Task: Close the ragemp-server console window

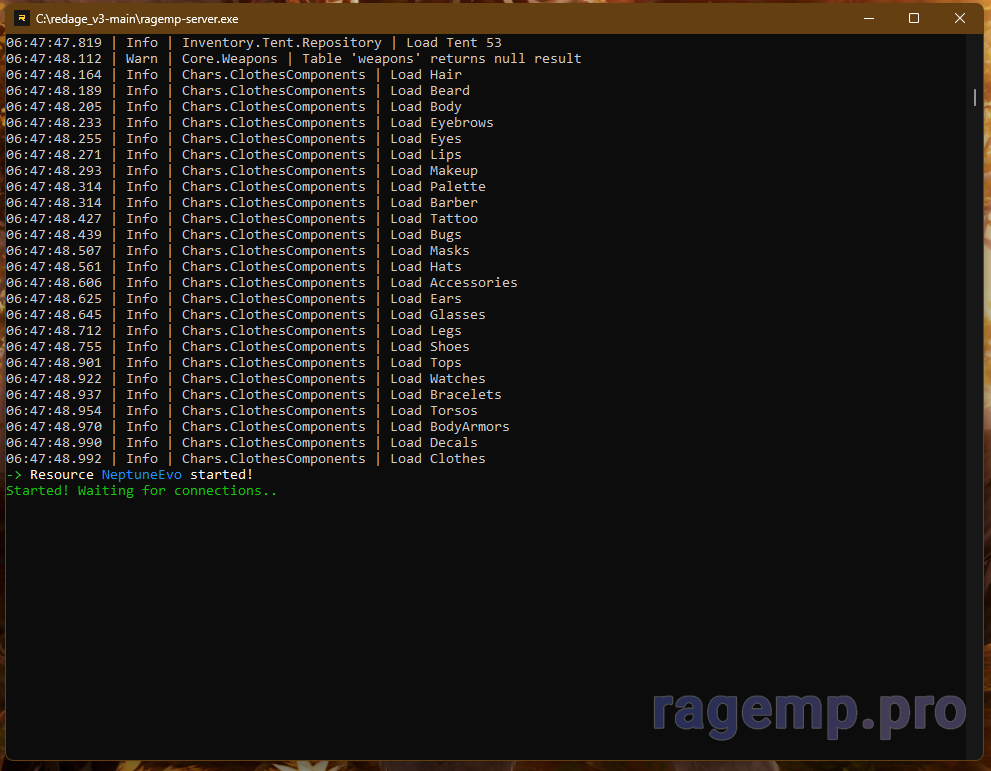Action: pyautogui.click(x=960, y=18)
